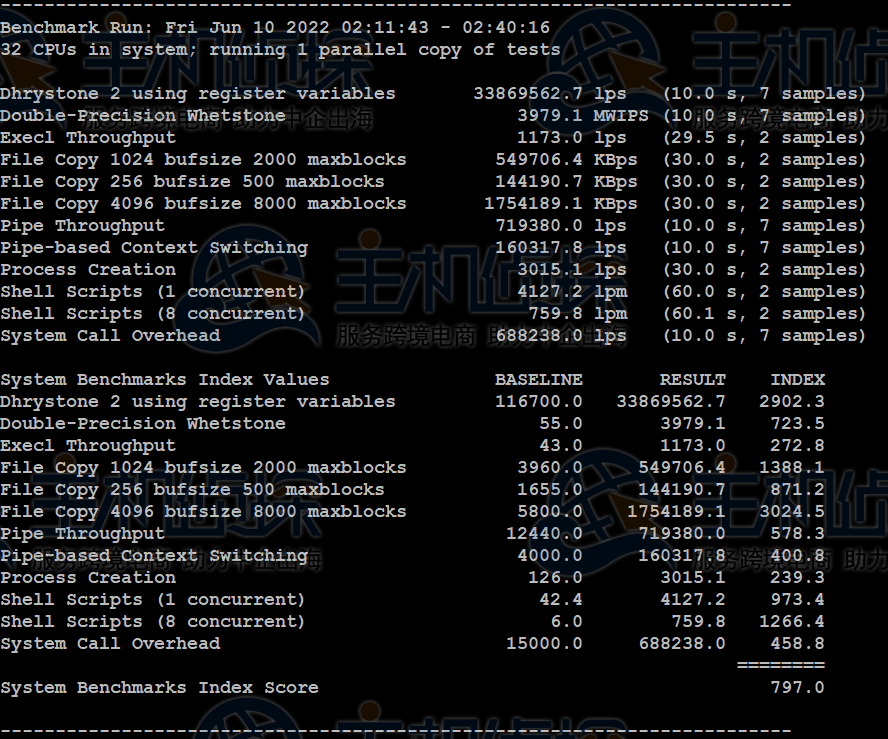Image resolution: width=888 pixels, height=739 pixels.
Task: Click the File Copy baseline '5800.0'
Action: point(550,511)
